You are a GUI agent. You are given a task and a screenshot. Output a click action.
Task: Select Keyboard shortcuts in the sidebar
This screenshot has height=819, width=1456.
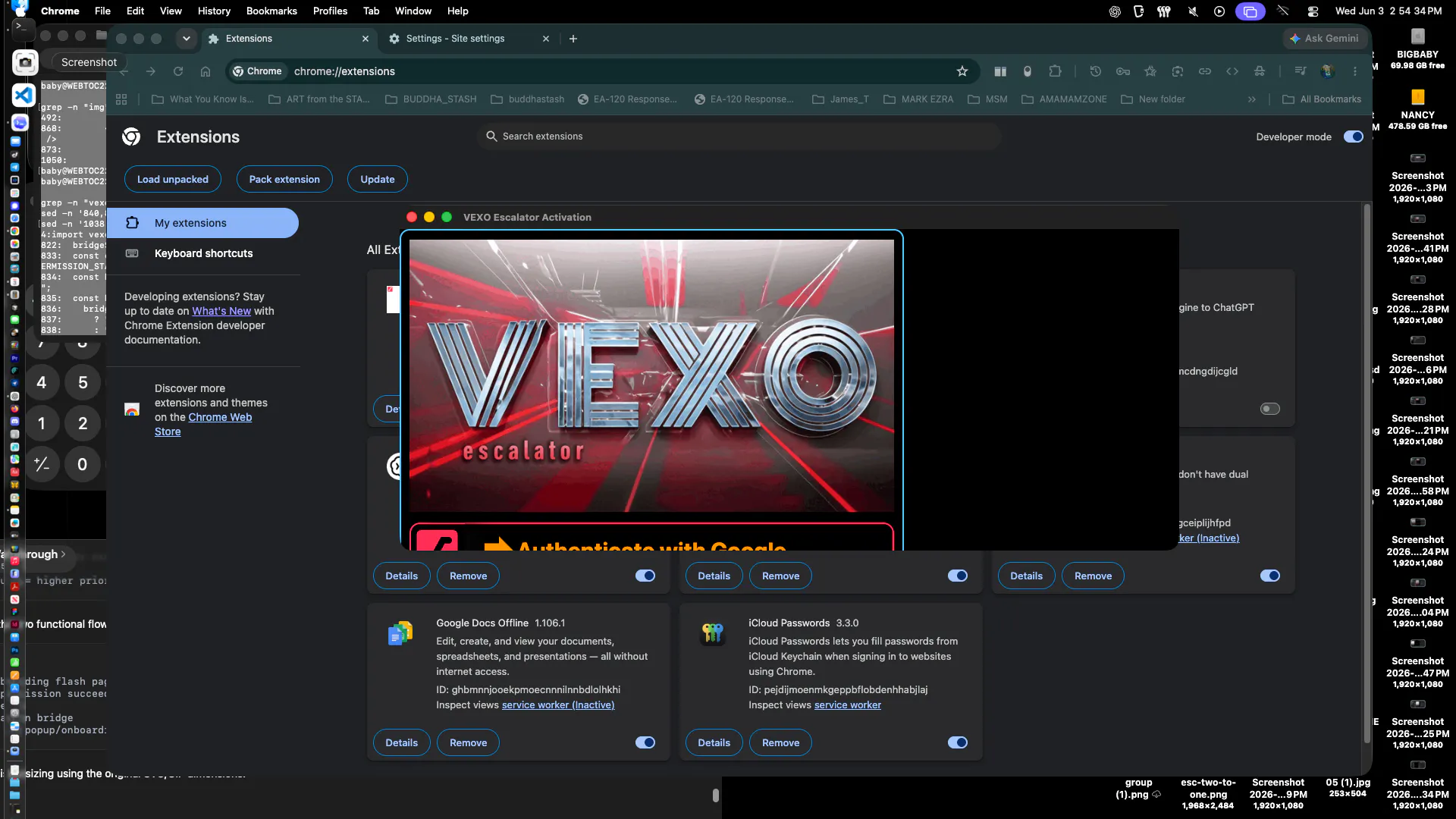pos(203,253)
